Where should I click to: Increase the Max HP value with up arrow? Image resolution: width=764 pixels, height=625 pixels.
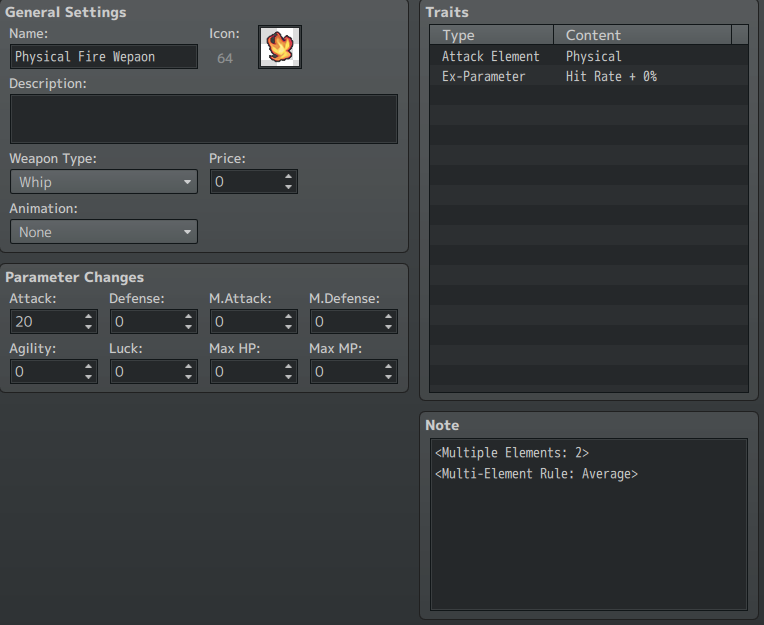(x=288, y=366)
